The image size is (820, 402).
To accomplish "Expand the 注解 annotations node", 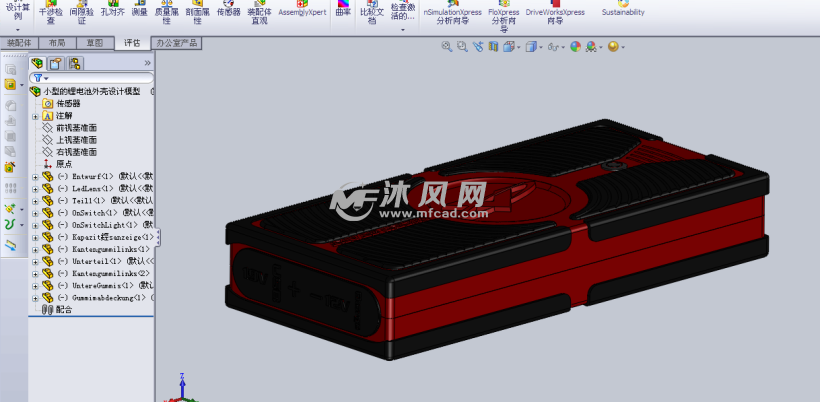I will tap(35, 116).
